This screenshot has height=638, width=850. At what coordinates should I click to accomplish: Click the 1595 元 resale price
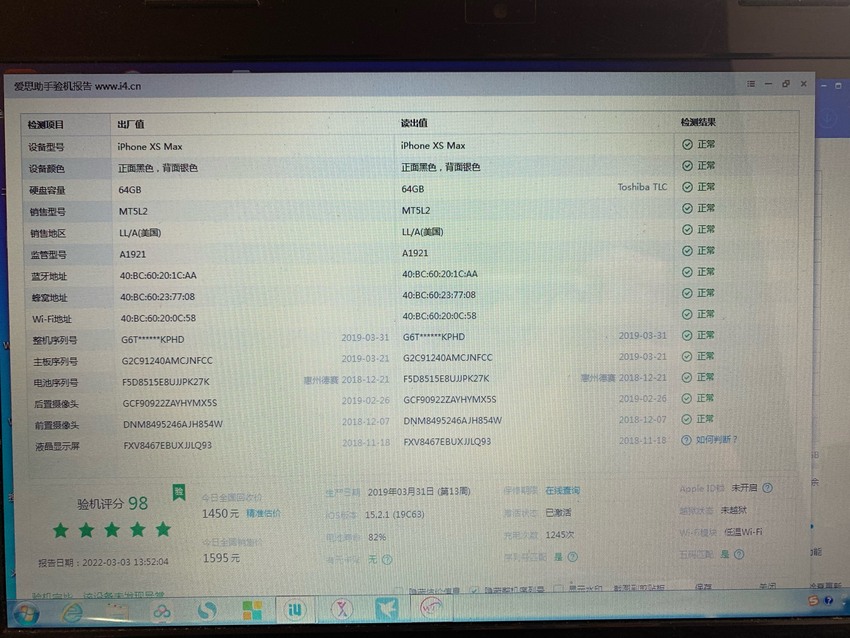[x=221, y=558]
